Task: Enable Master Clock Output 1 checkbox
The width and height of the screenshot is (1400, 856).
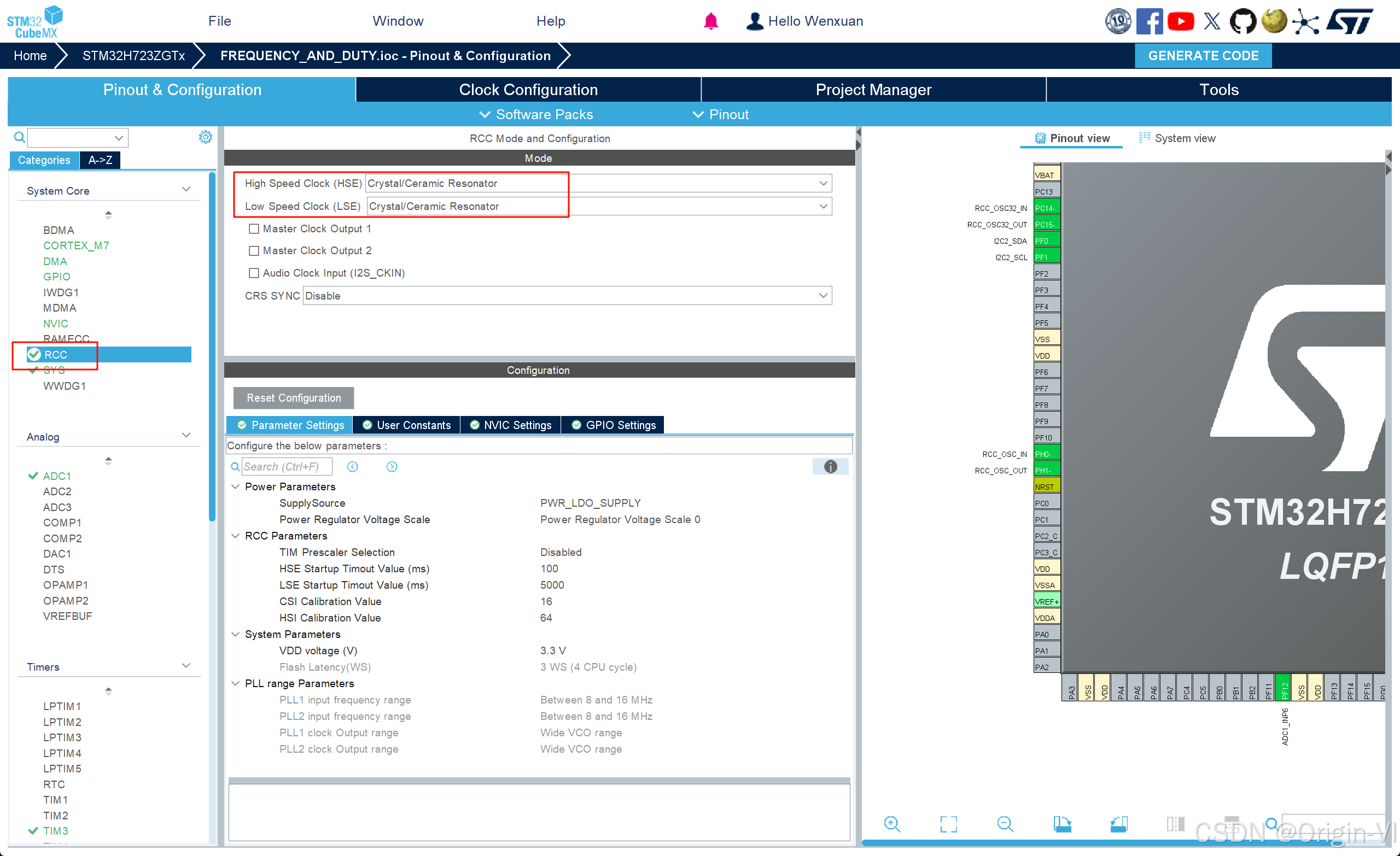Action: click(x=254, y=229)
